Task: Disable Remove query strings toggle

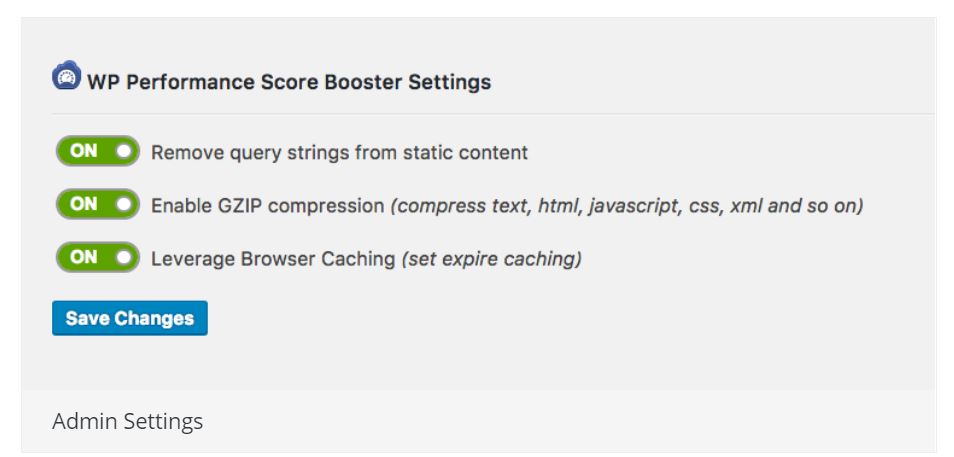Action: point(98,151)
